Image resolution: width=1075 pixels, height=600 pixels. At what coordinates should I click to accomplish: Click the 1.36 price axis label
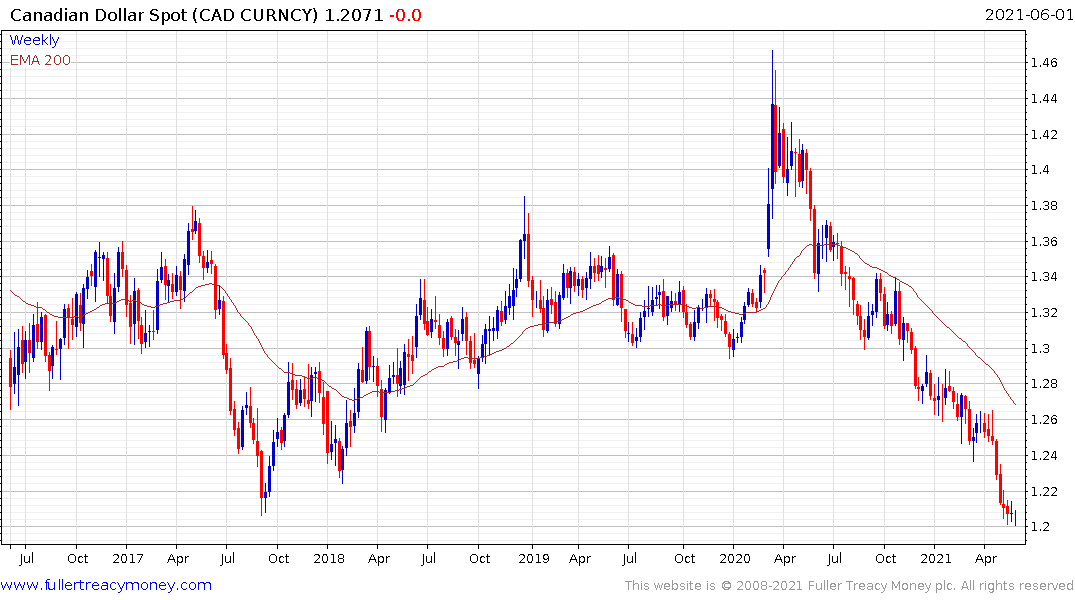point(1044,241)
